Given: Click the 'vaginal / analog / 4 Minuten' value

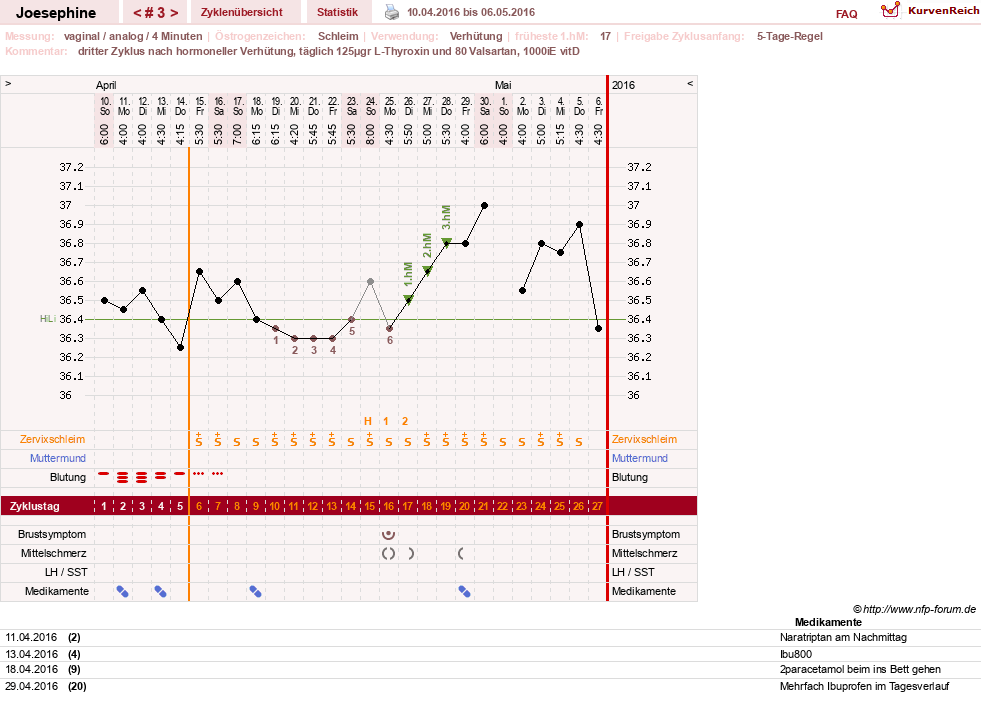Looking at the screenshot, I should [133, 36].
